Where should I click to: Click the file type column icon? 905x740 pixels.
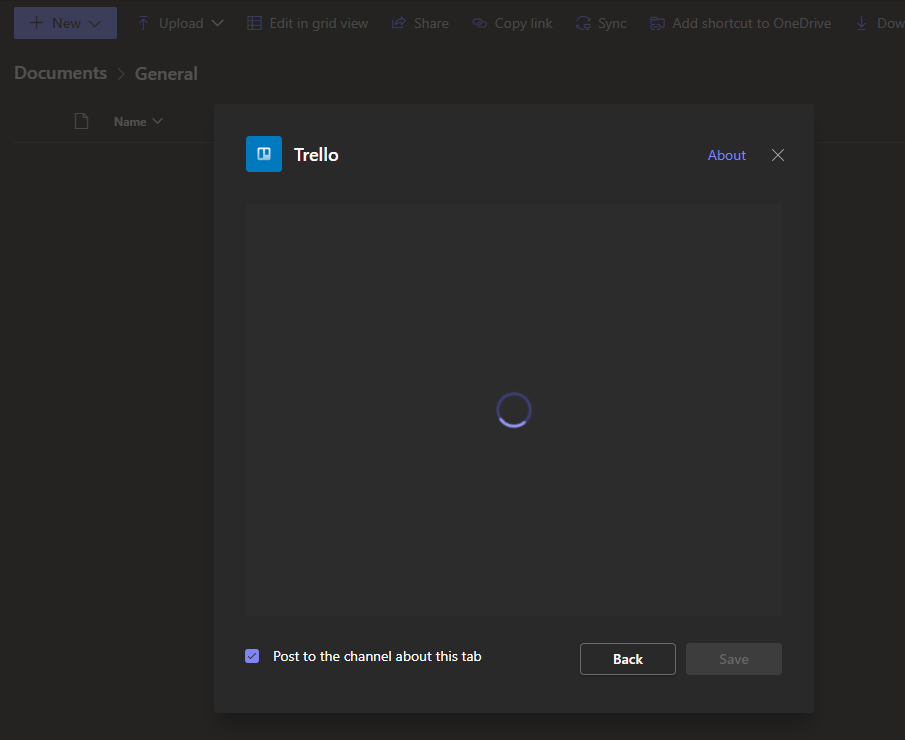click(81, 121)
